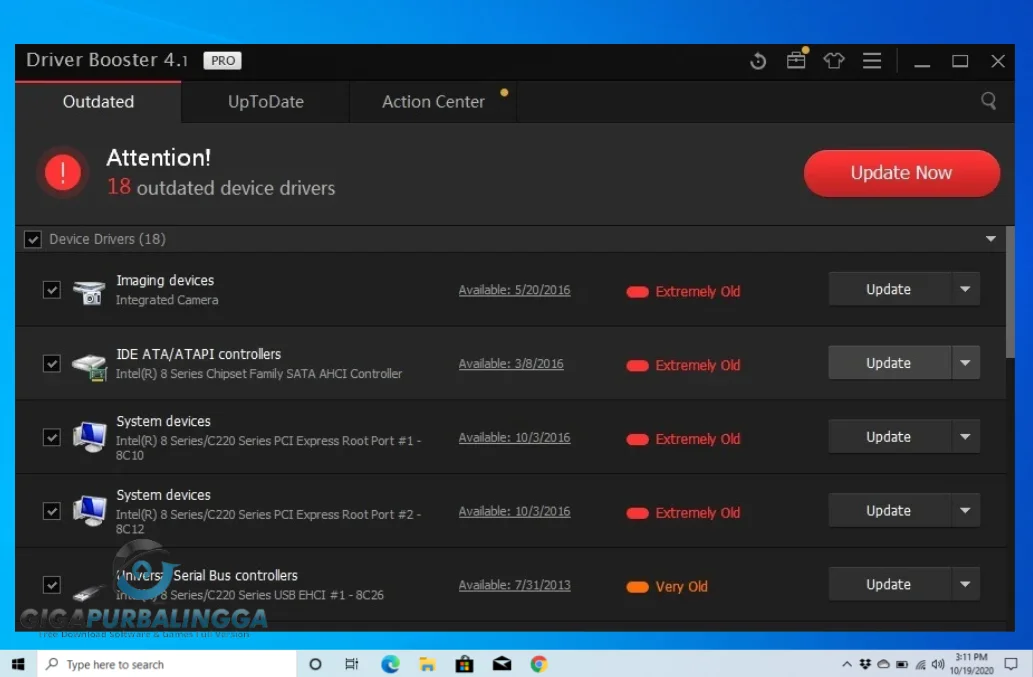Uncheck the IDE ATA/ATAPI controllers checkbox
The image size is (1033, 677).
[x=51, y=364]
